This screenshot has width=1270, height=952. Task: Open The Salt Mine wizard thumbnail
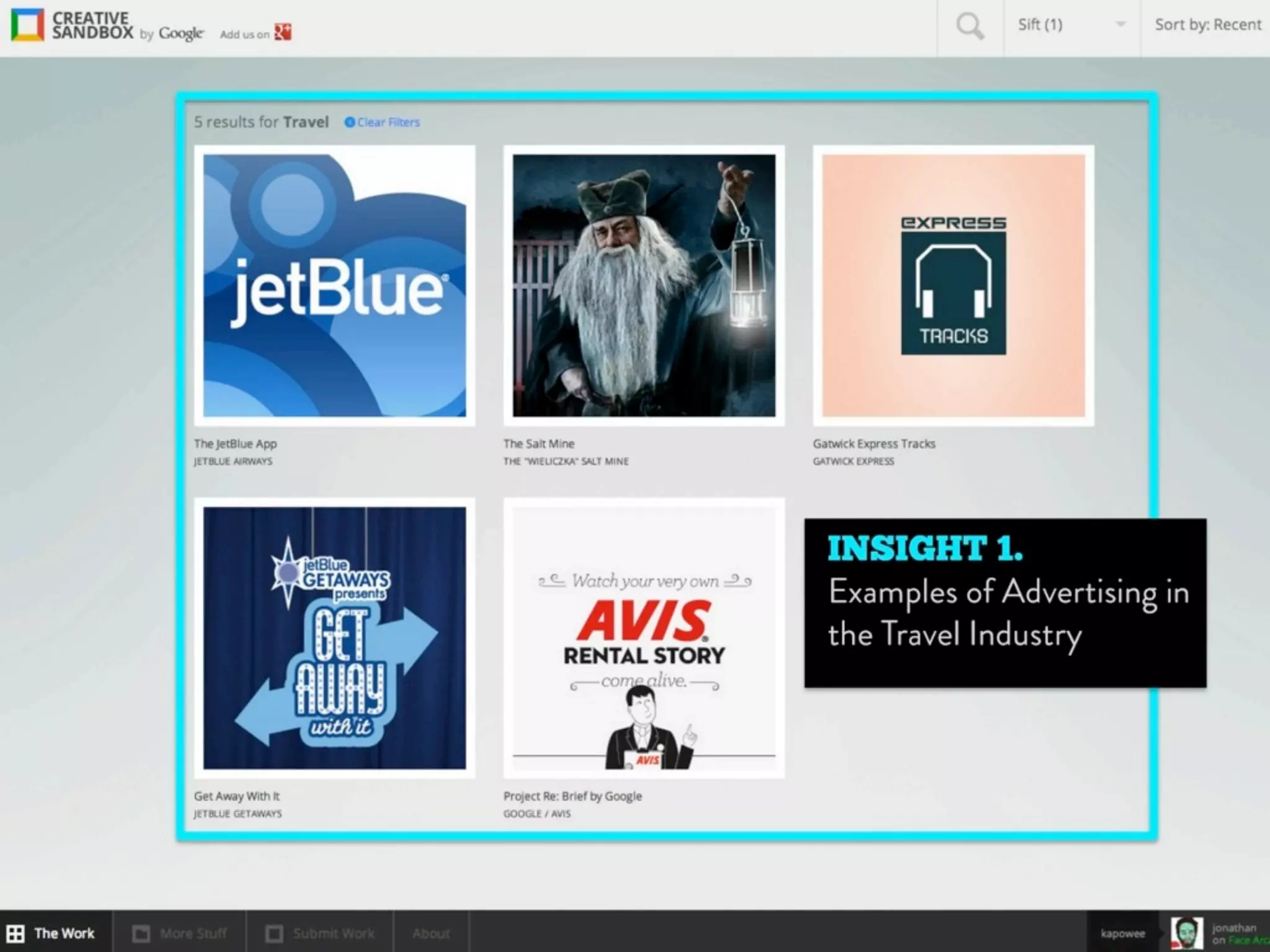pos(644,286)
